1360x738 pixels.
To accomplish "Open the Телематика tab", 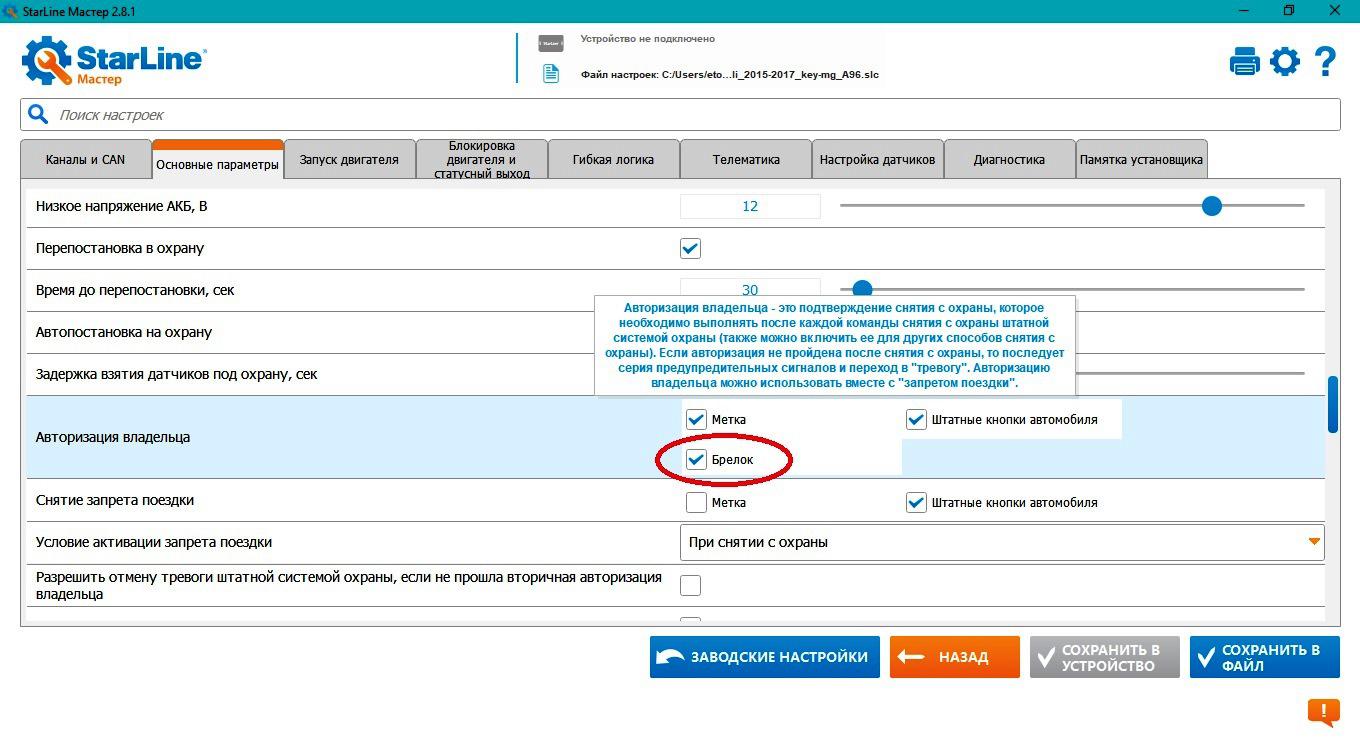I will click(x=745, y=159).
